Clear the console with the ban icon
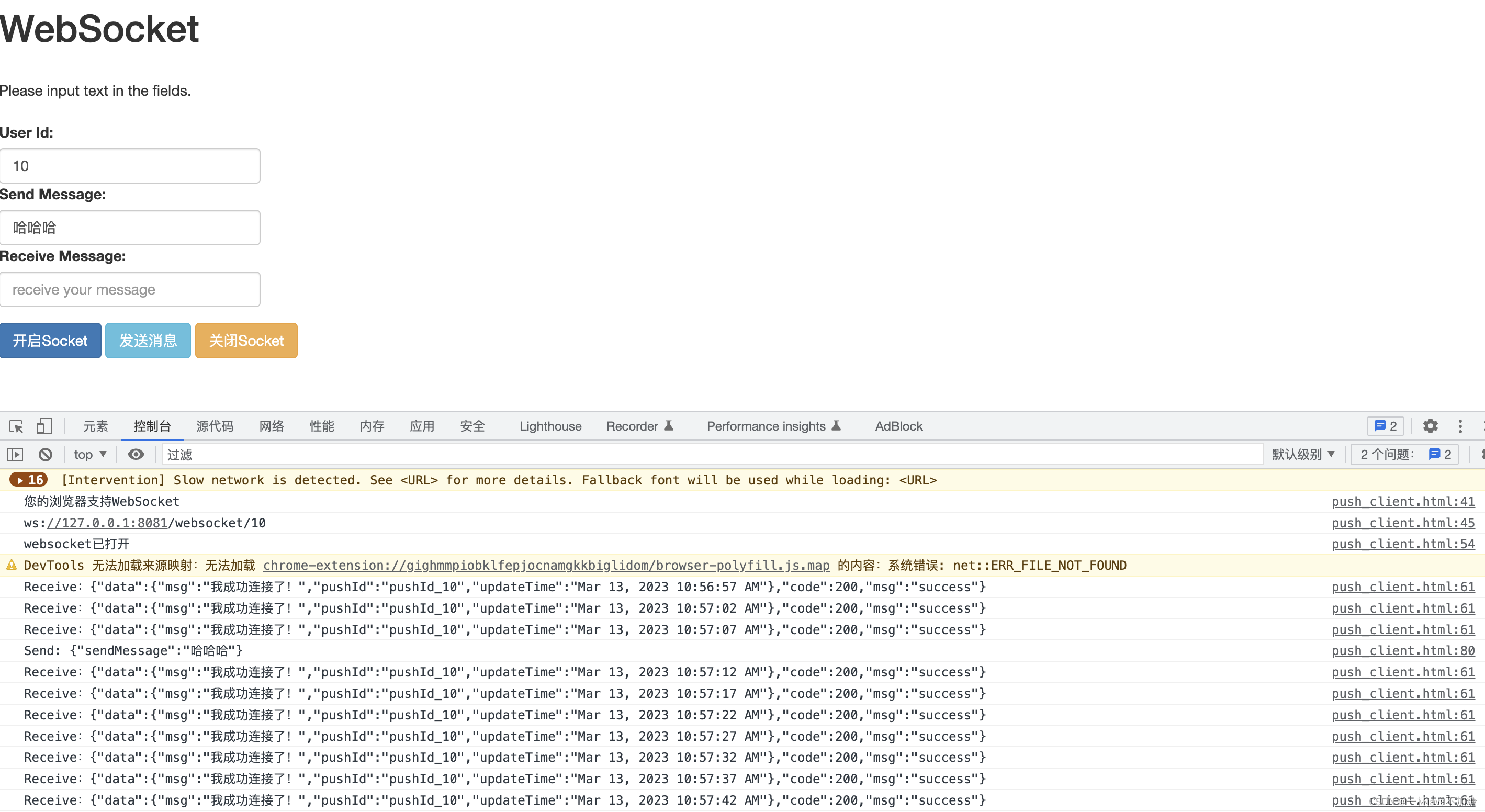Image resolution: width=1485 pixels, height=812 pixels. coord(46,455)
